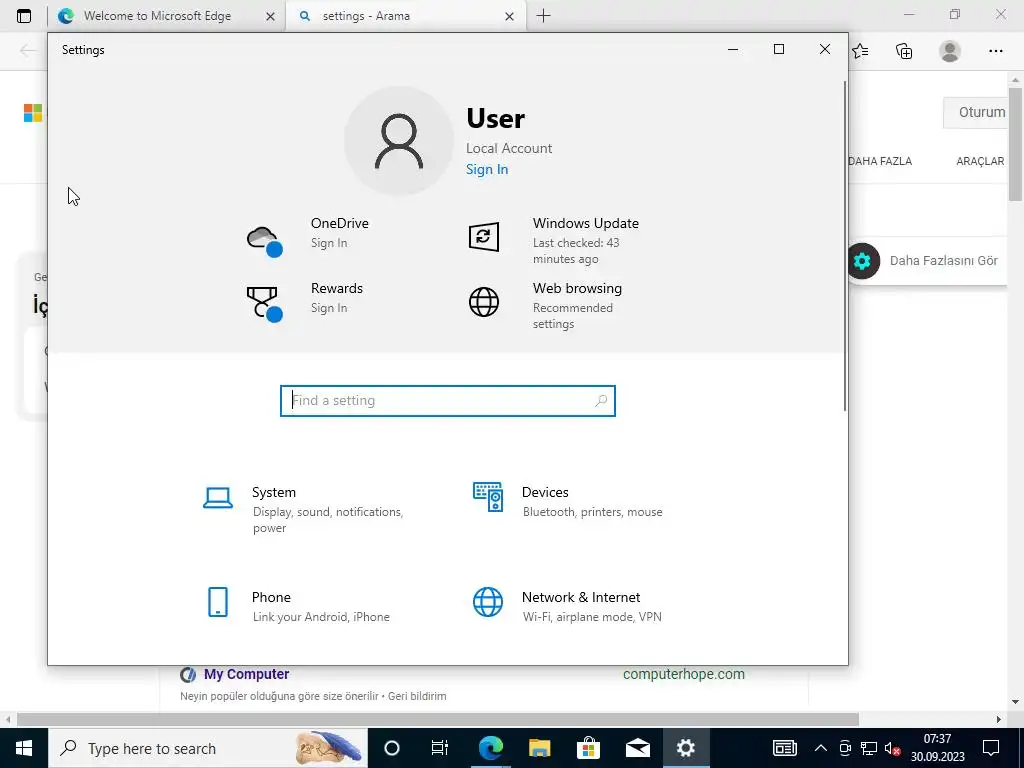The image size is (1024, 768).
Task: Open Edge Collections icon
Action: (x=904, y=51)
